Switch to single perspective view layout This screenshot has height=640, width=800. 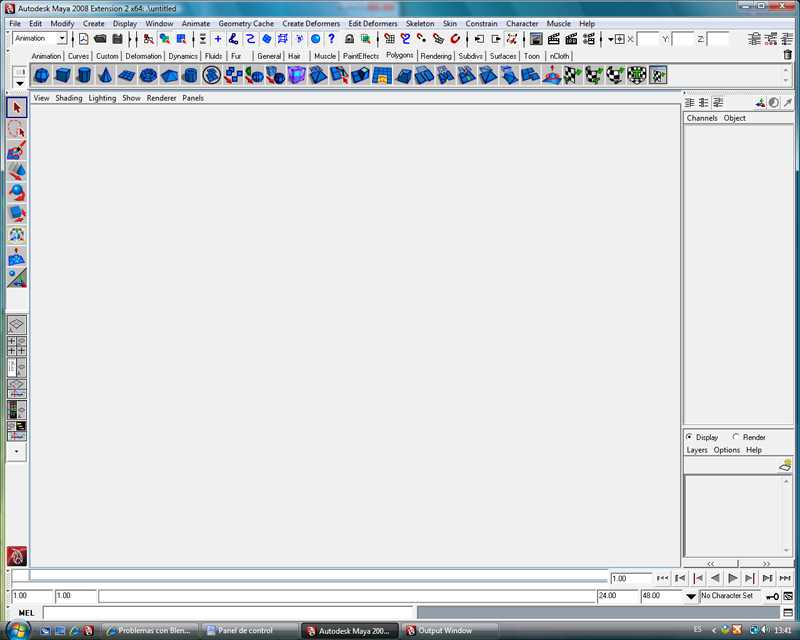click(17, 325)
